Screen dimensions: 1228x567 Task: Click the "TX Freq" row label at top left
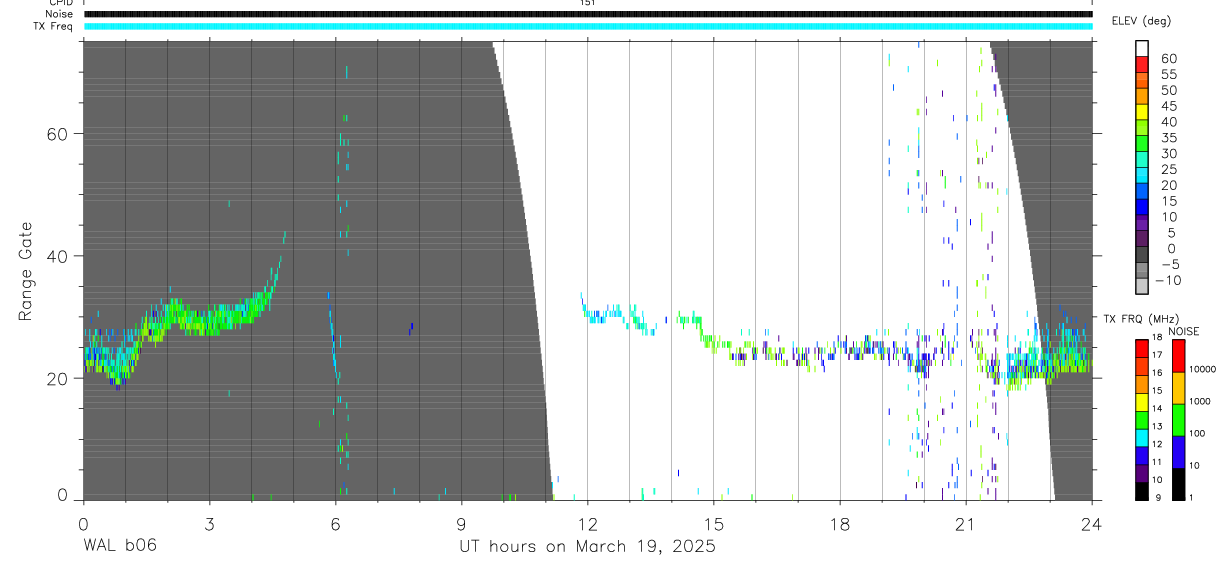coord(54,26)
